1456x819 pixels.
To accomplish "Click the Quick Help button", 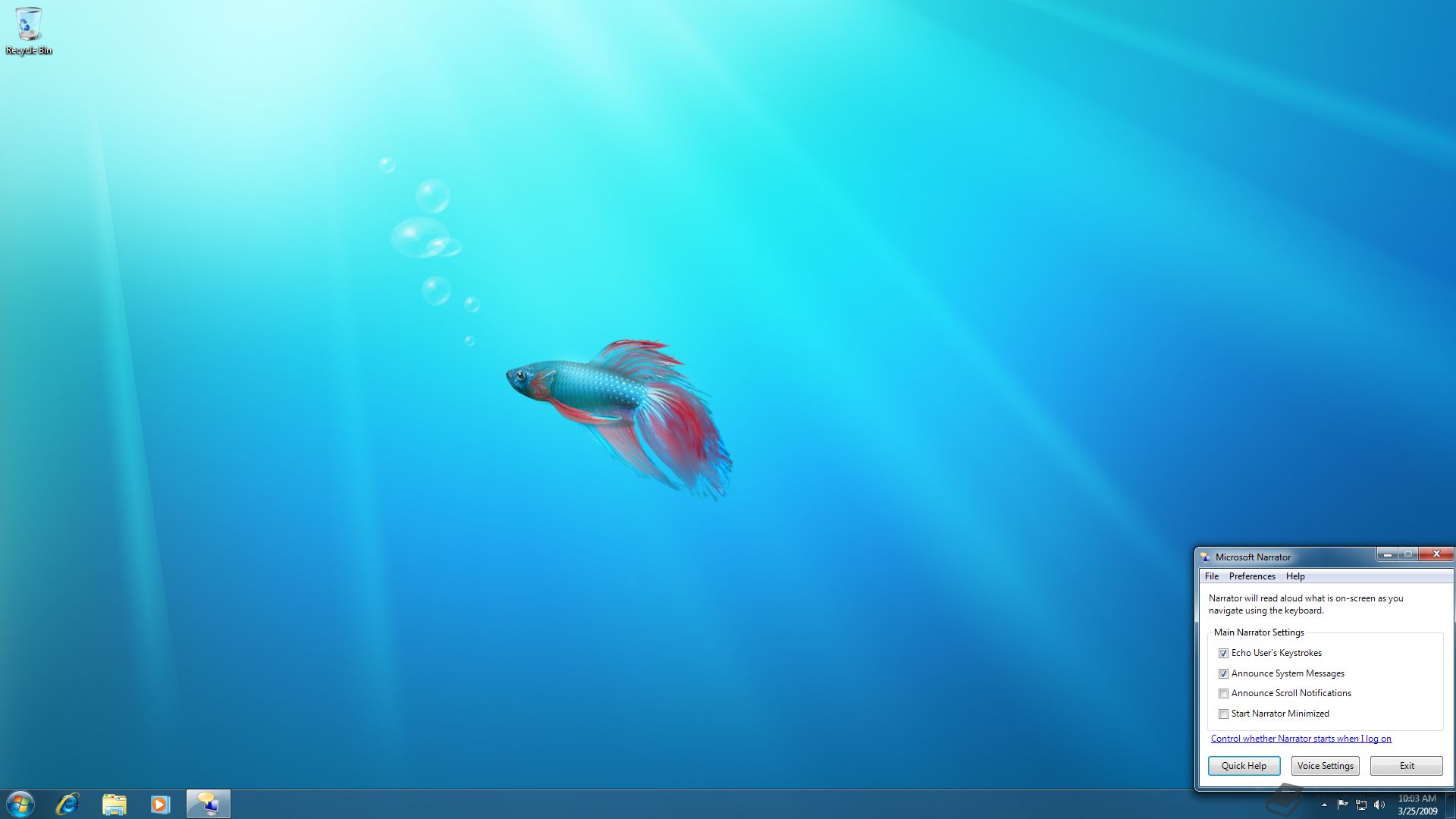I will pyautogui.click(x=1244, y=766).
